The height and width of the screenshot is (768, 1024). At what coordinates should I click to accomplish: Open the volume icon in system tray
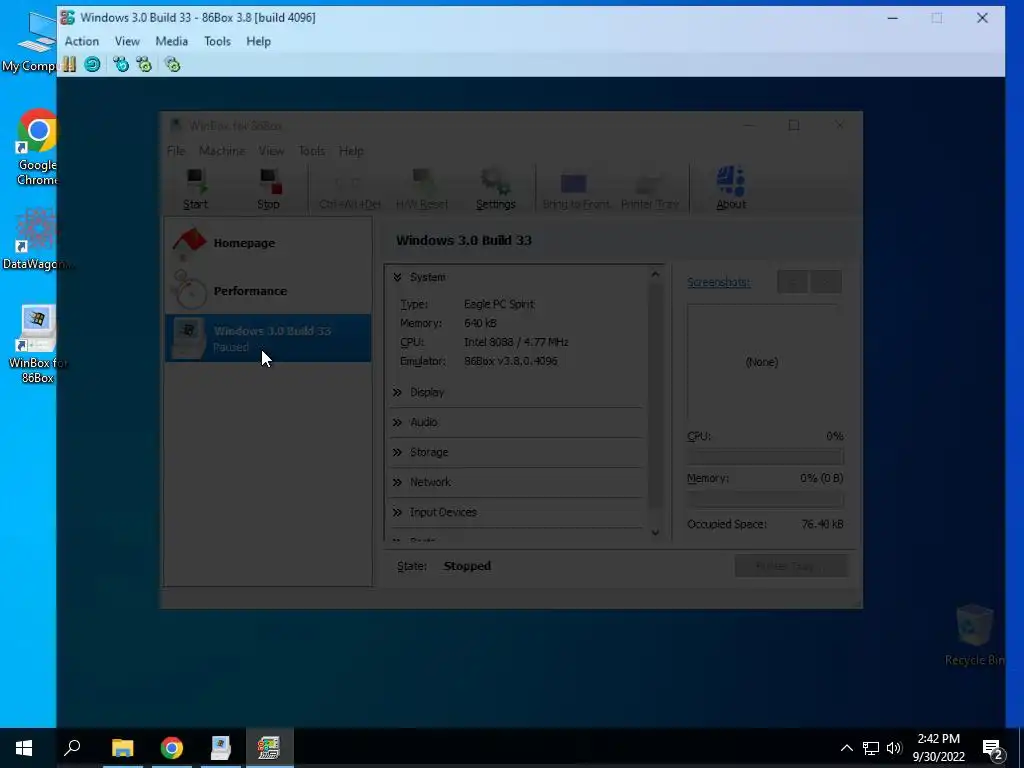point(894,748)
